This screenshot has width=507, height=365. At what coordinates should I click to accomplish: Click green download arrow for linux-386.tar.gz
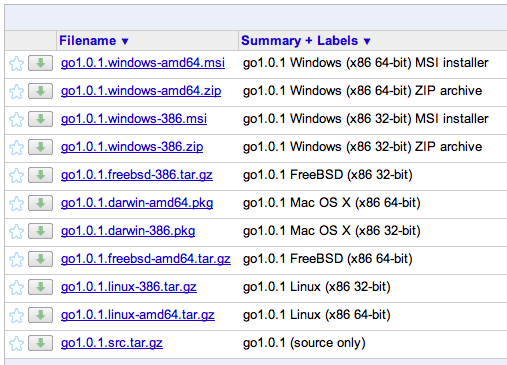pyautogui.click(x=40, y=287)
